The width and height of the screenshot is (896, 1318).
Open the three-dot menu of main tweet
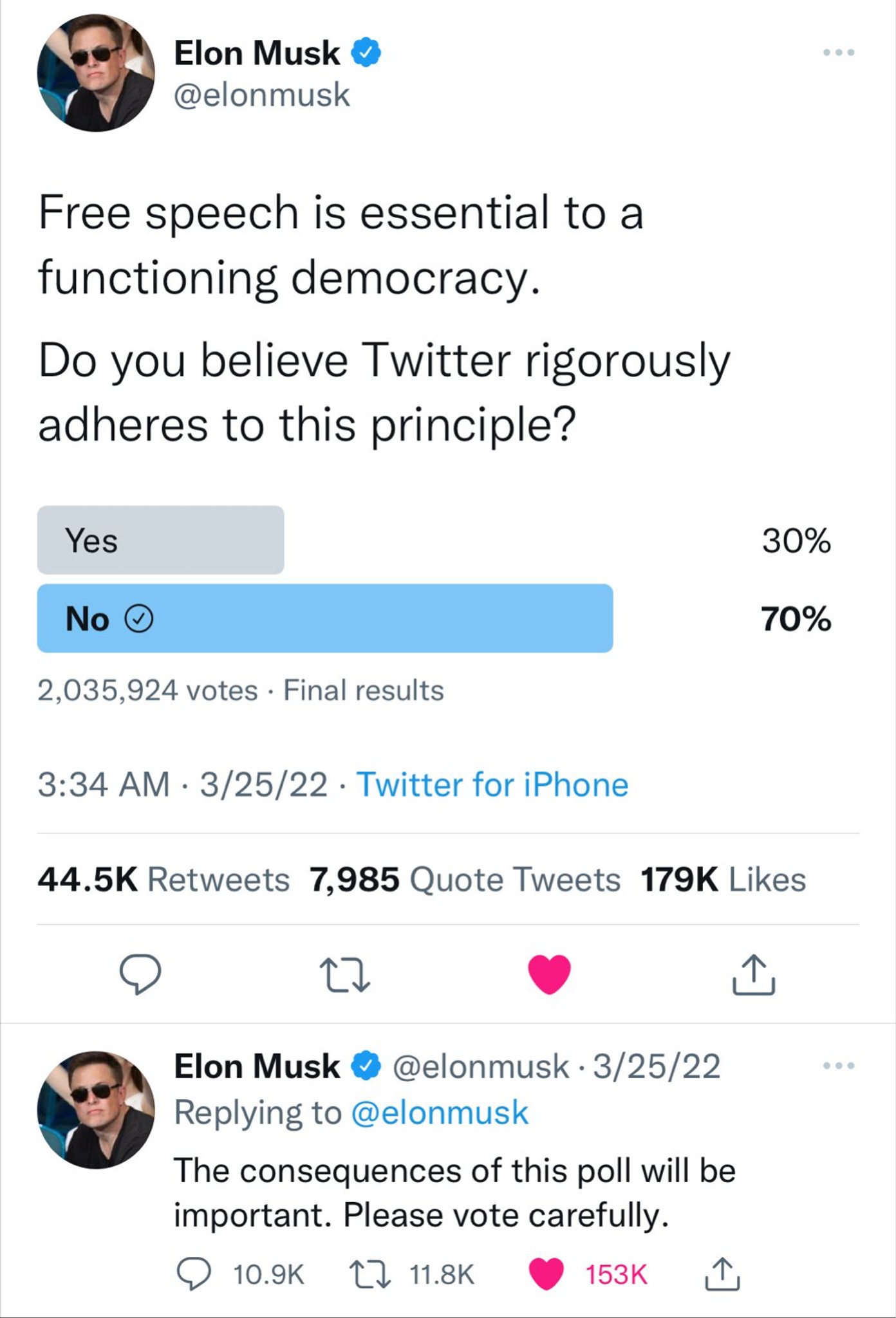839,52
